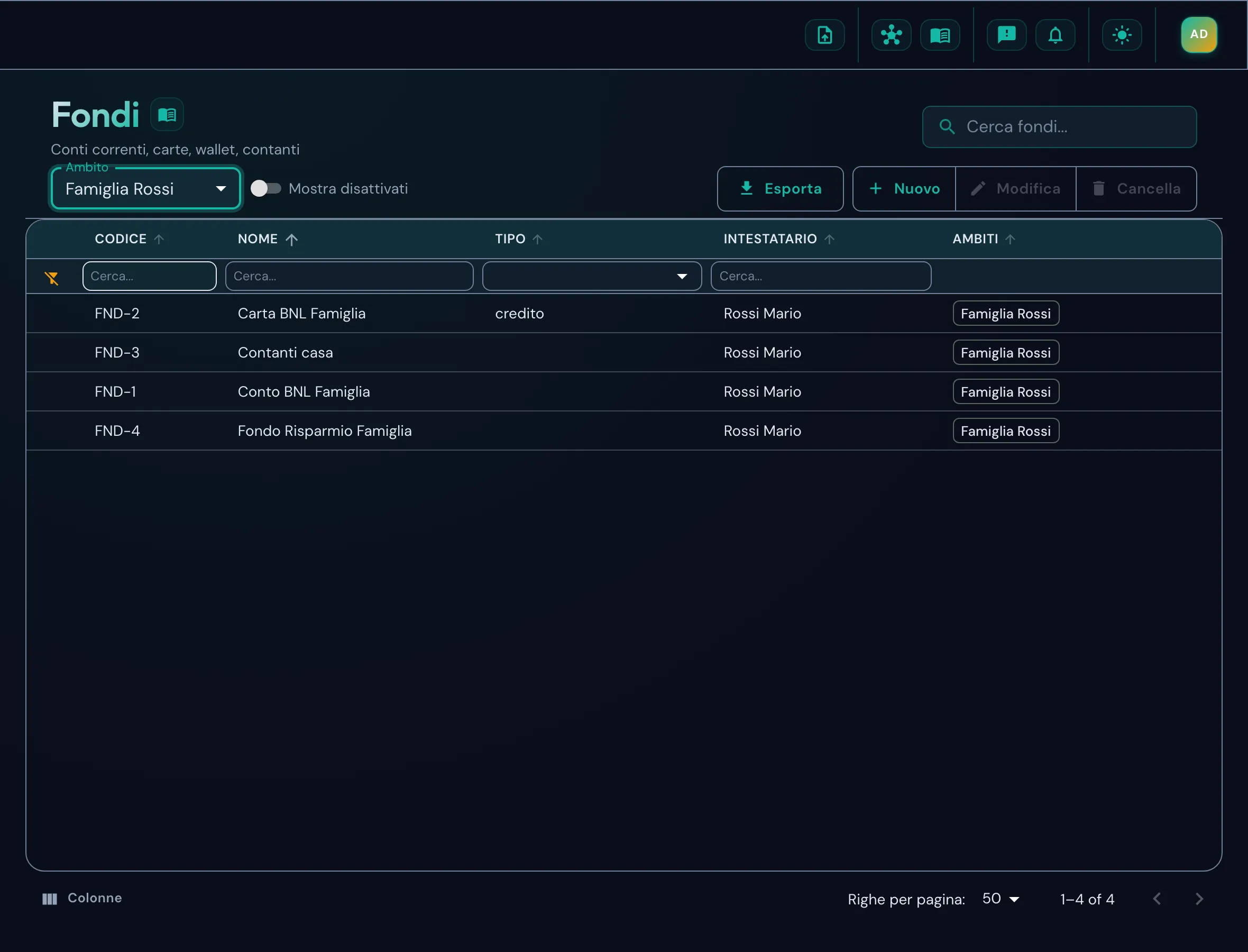Click Rossi Mario in the FND-3 row
1248x952 pixels.
point(762,352)
